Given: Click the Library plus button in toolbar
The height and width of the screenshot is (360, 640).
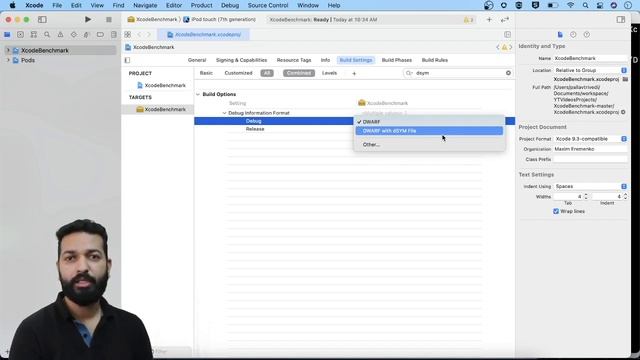Looking at the screenshot, I should pos(489,20).
